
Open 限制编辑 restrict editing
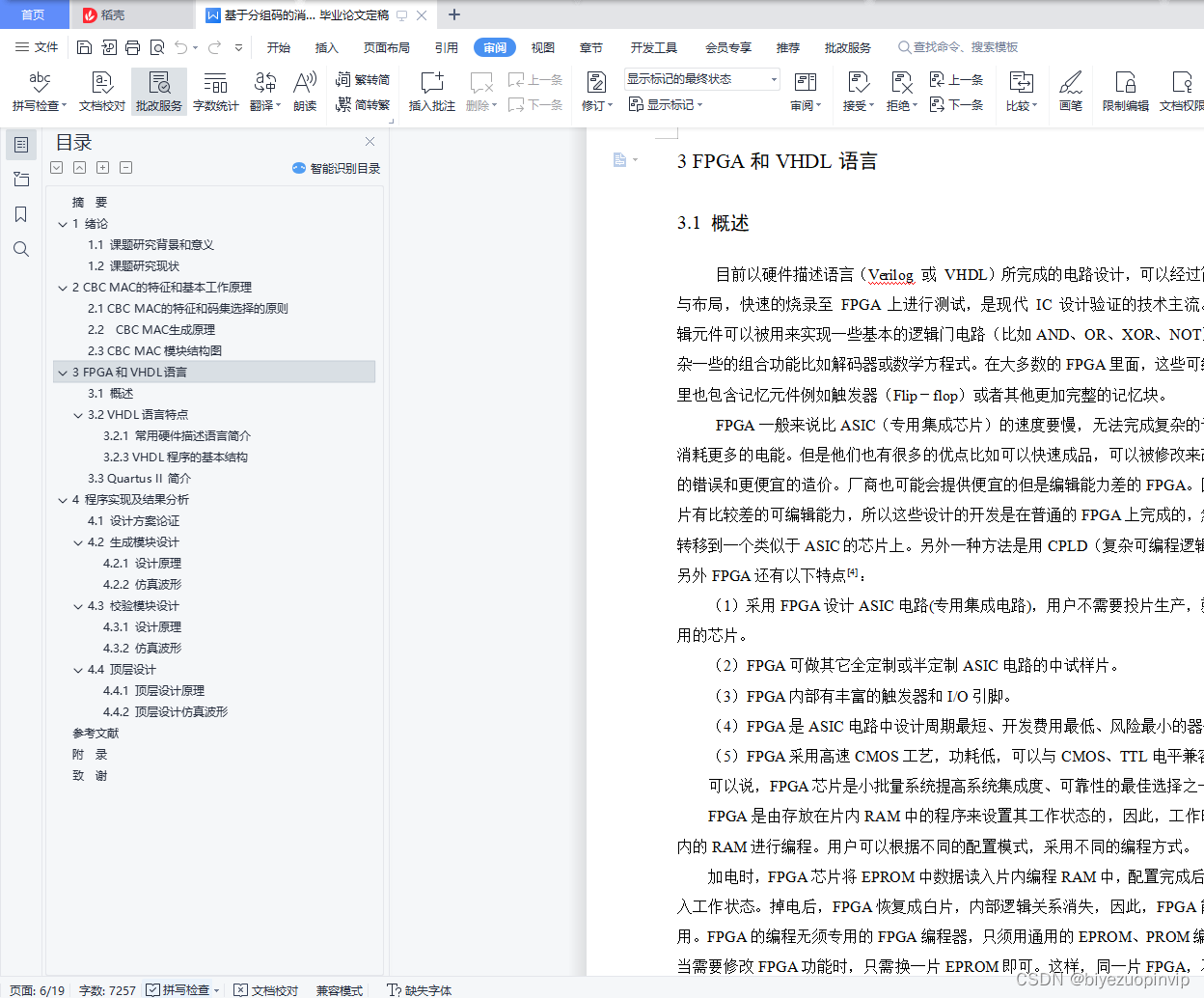click(x=1126, y=92)
